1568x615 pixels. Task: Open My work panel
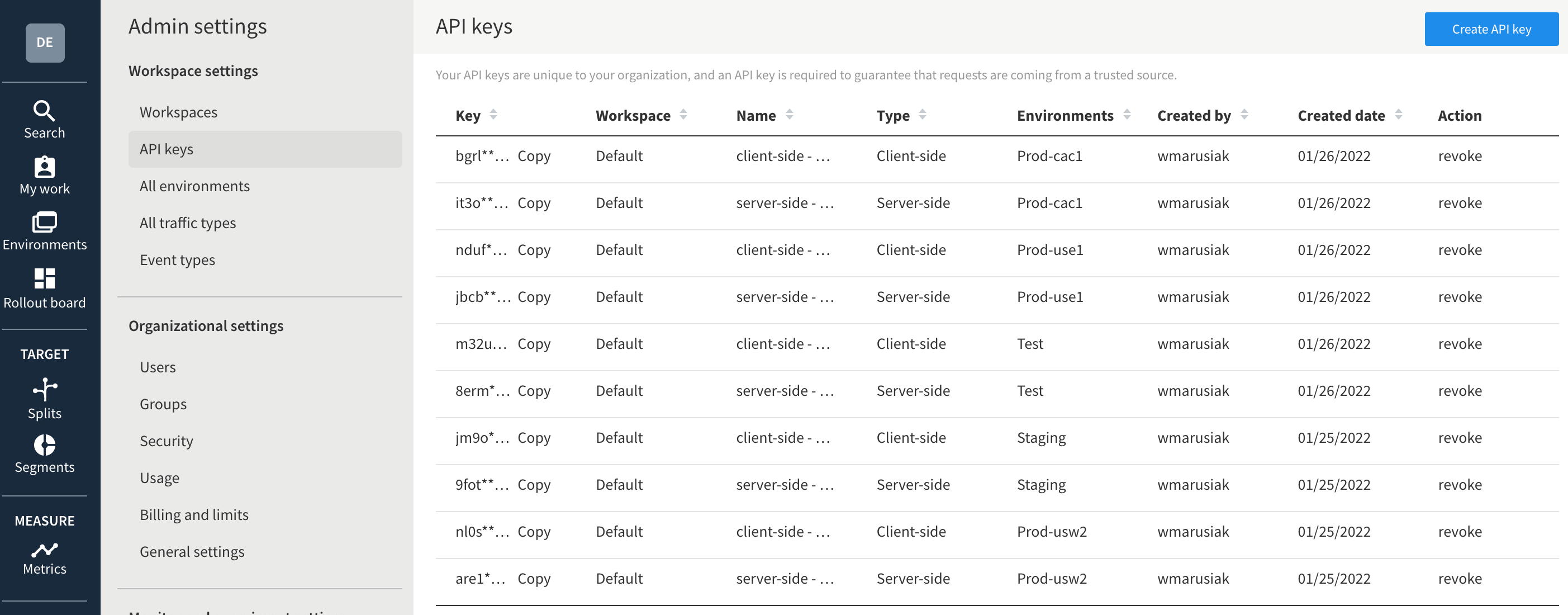click(x=44, y=175)
